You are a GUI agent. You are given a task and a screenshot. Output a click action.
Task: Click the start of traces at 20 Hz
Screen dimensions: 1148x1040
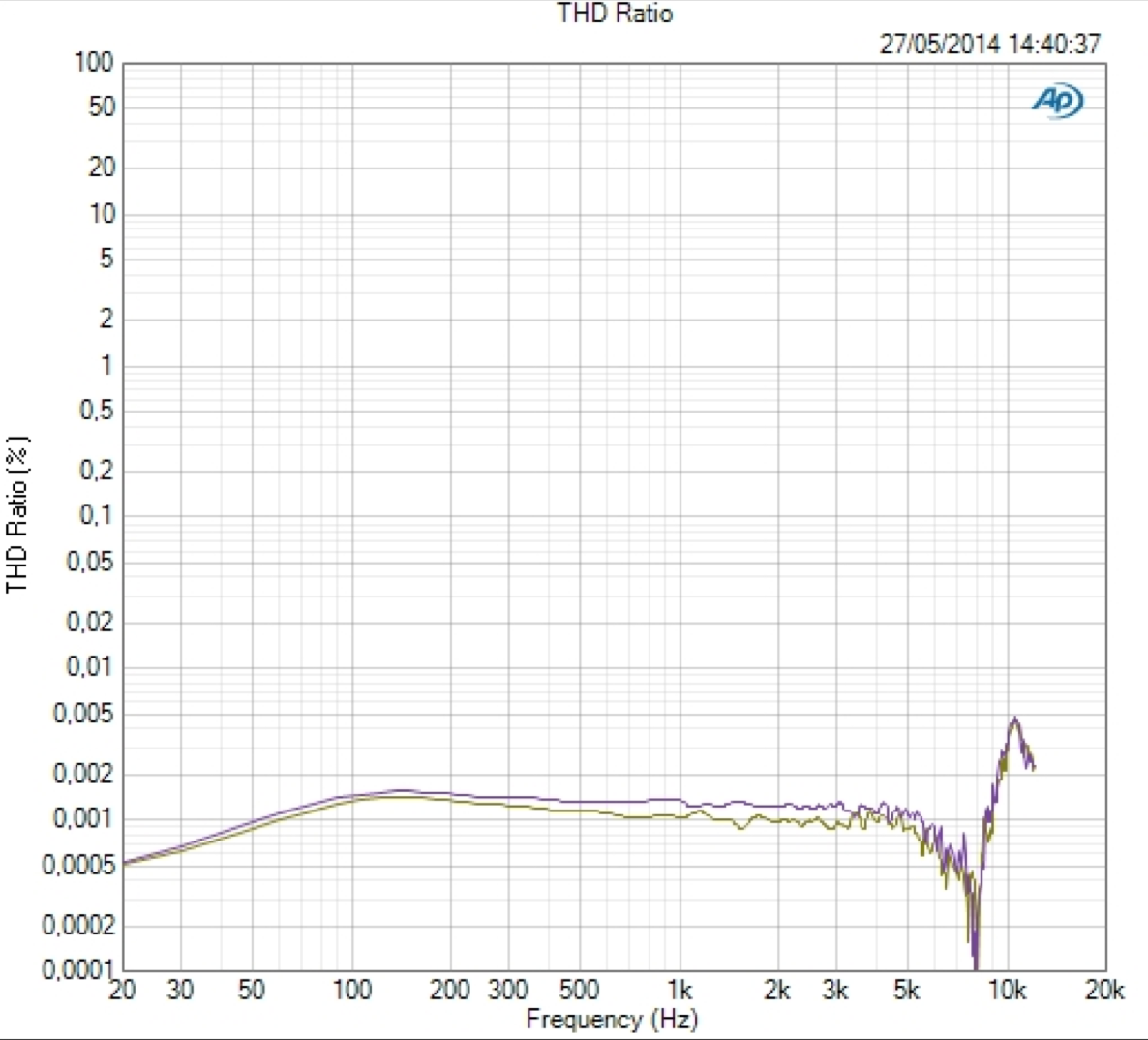coord(125,864)
